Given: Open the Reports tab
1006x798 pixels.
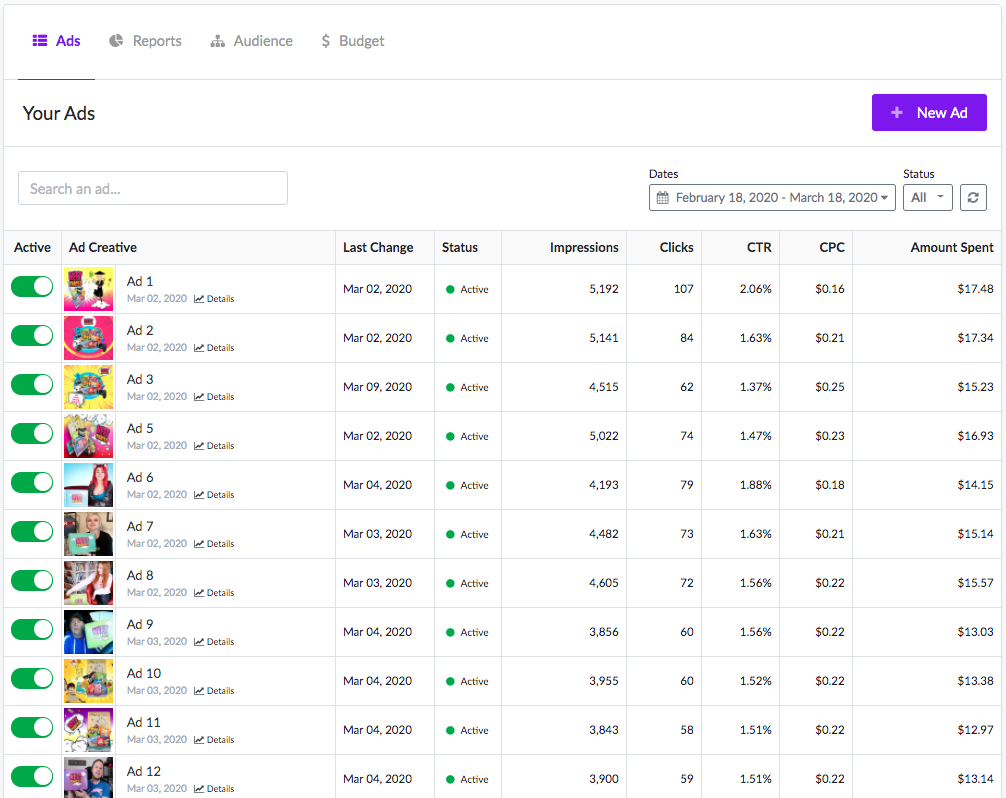Looking at the screenshot, I should coord(146,41).
